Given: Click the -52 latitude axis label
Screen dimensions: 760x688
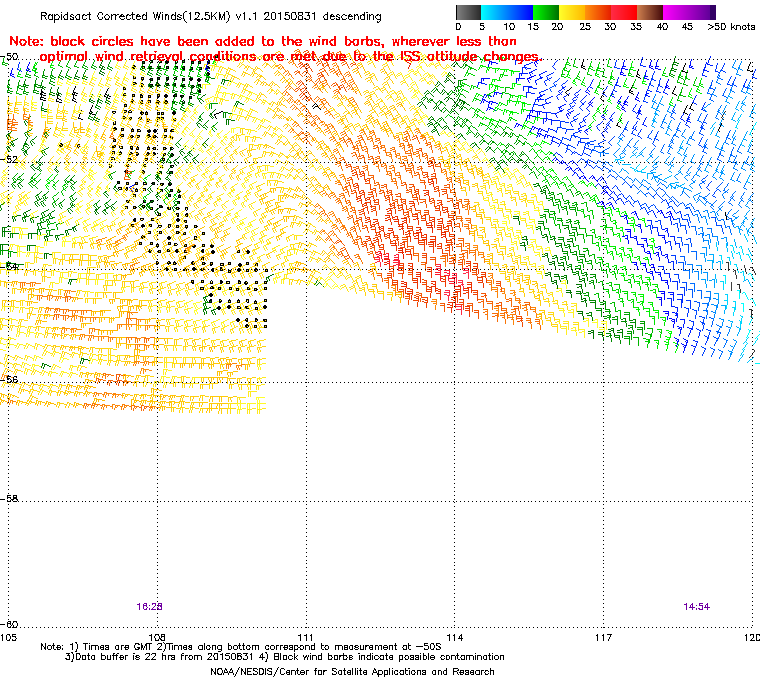Looking at the screenshot, I should (x=9, y=160).
